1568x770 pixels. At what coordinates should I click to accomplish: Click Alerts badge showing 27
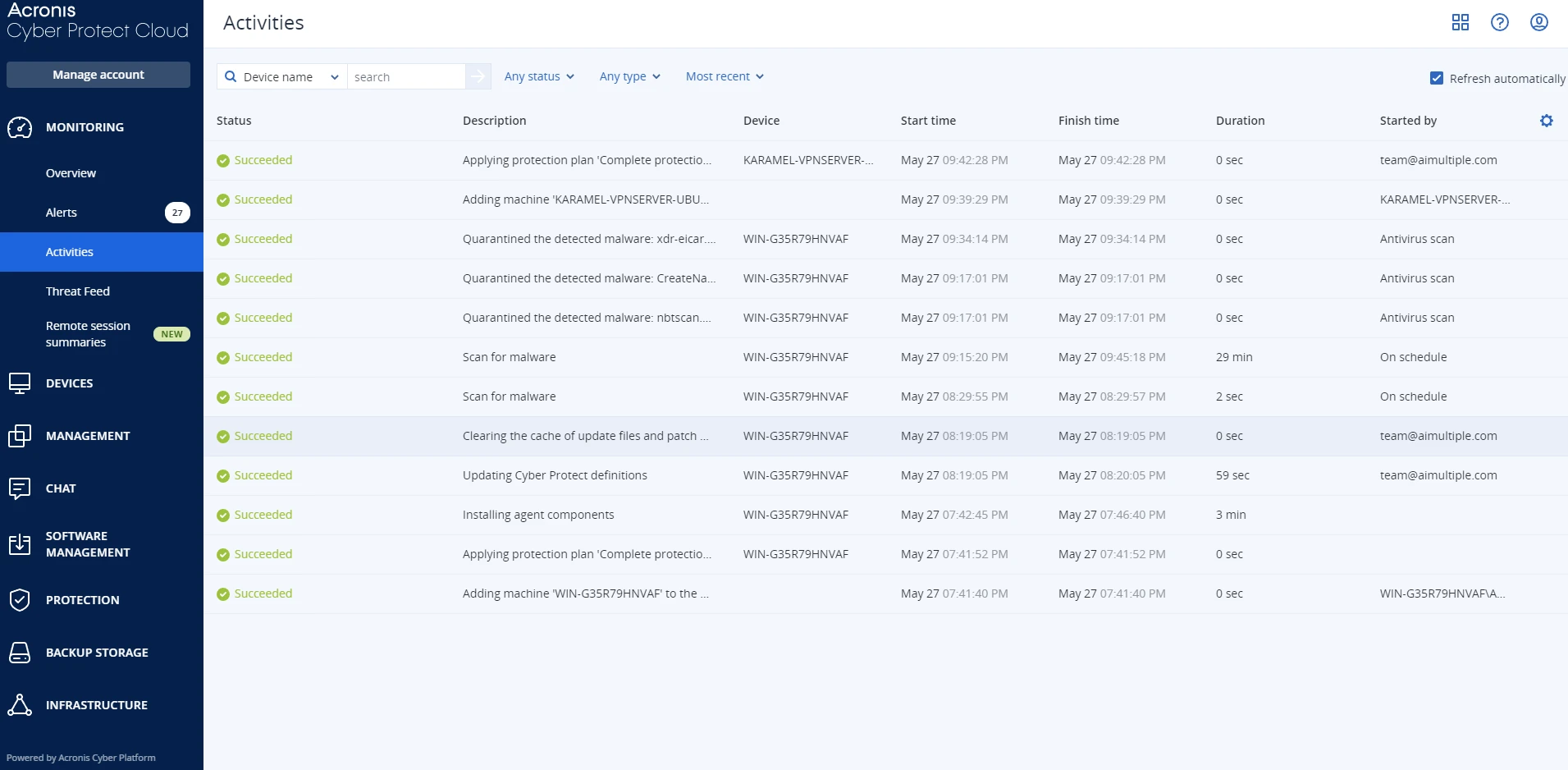(177, 213)
